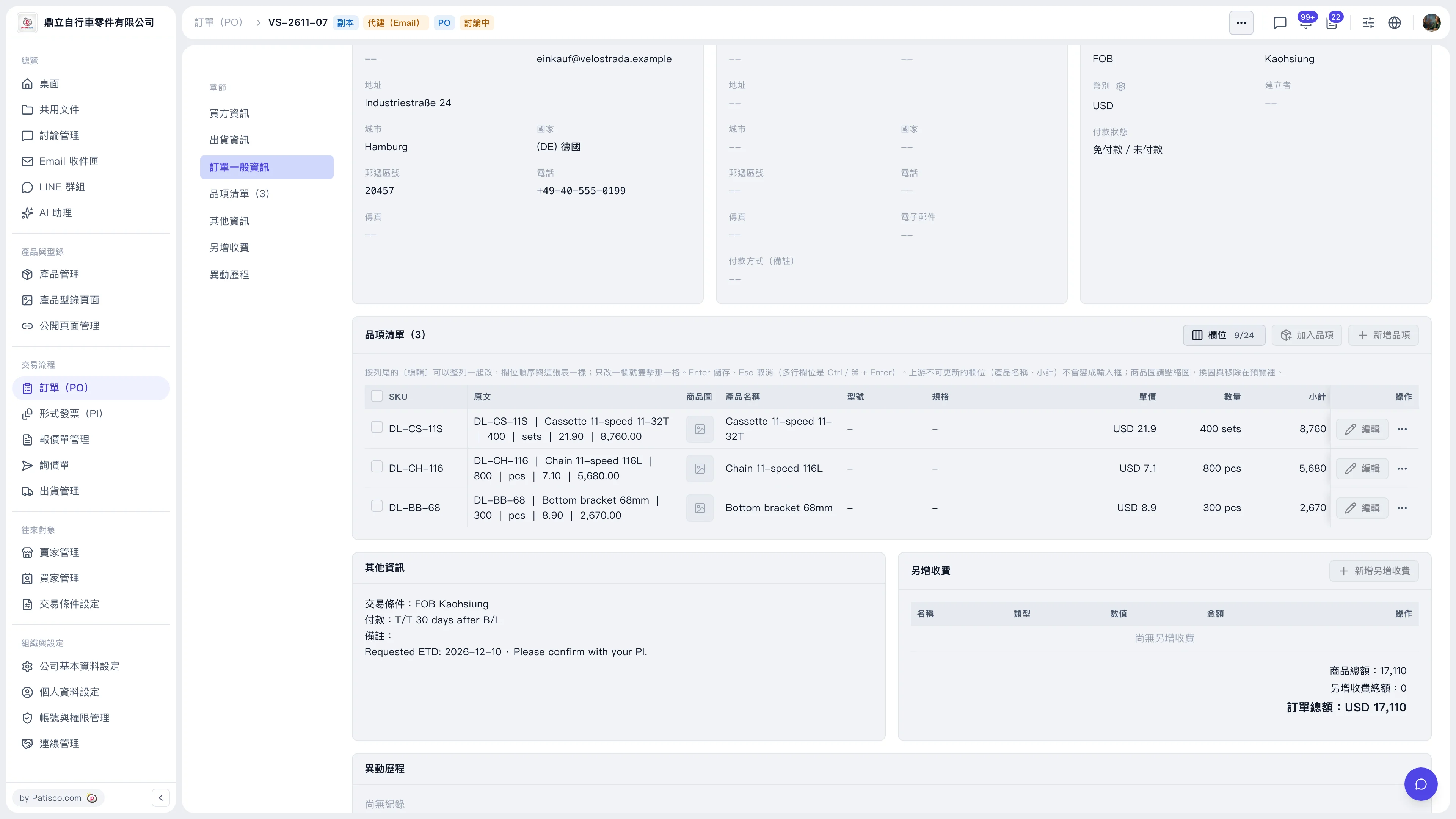Open the language globe icon
The image size is (1456, 819).
1395,23
